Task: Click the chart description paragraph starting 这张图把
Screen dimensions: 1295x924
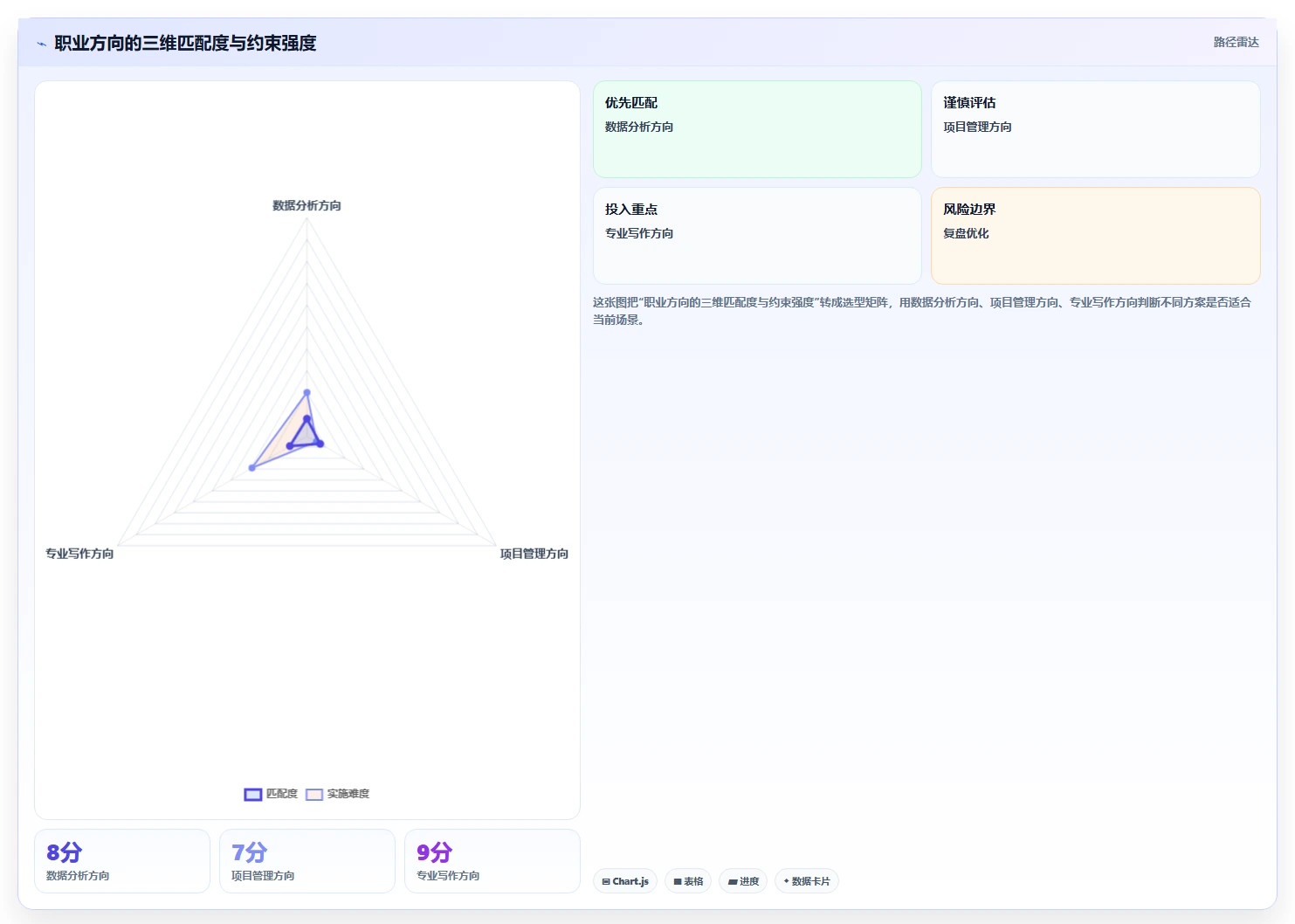Action: (922, 311)
